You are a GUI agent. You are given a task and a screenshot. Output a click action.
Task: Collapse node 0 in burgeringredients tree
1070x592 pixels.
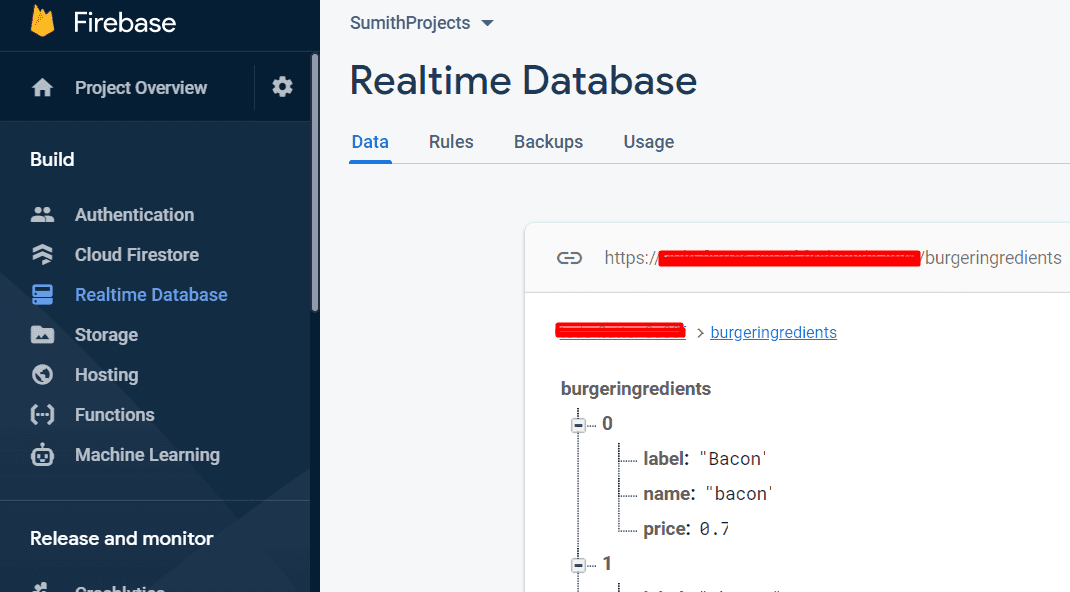[x=579, y=425]
